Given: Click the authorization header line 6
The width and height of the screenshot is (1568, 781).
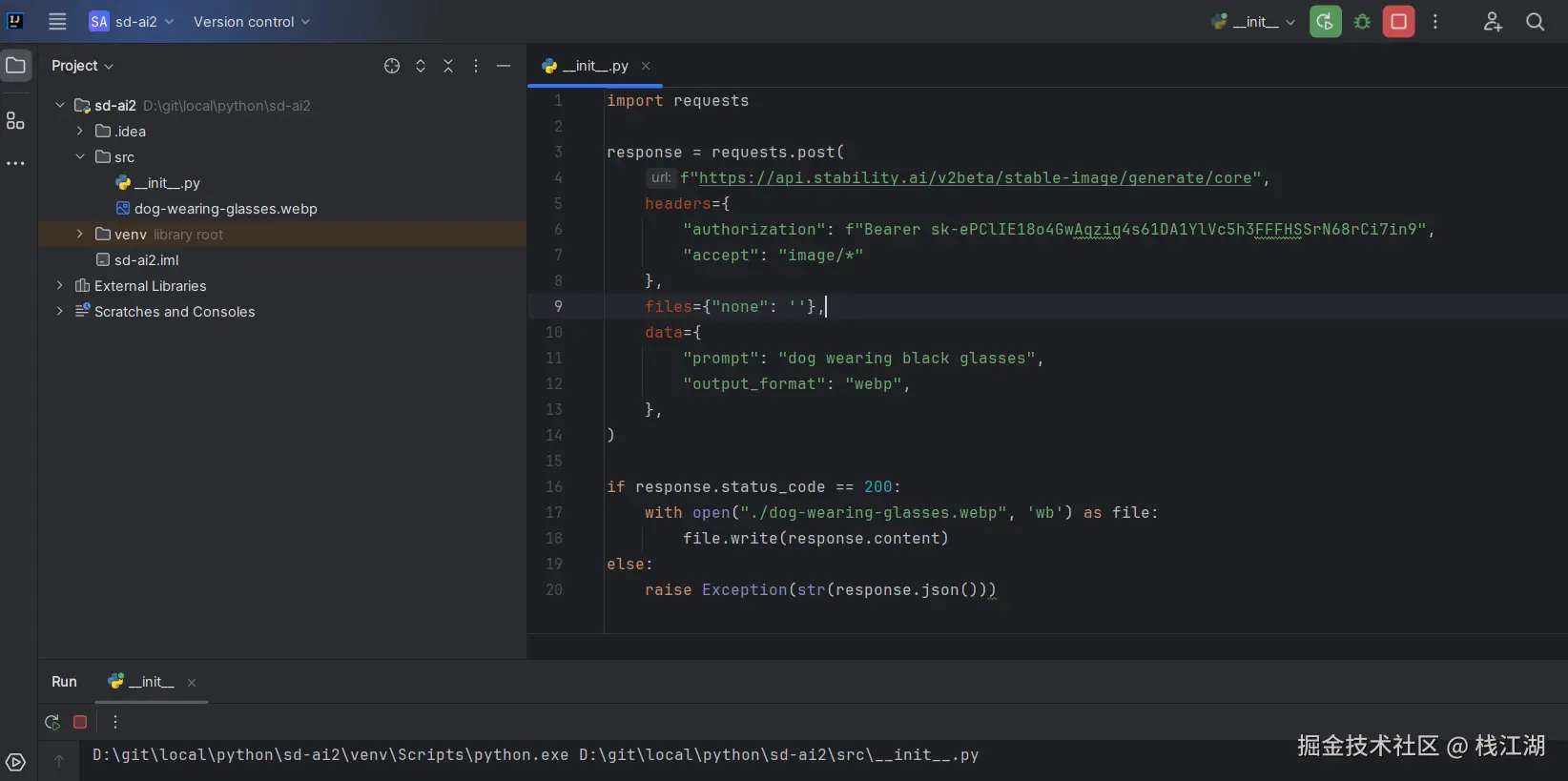Looking at the screenshot, I should click(x=1059, y=229).
